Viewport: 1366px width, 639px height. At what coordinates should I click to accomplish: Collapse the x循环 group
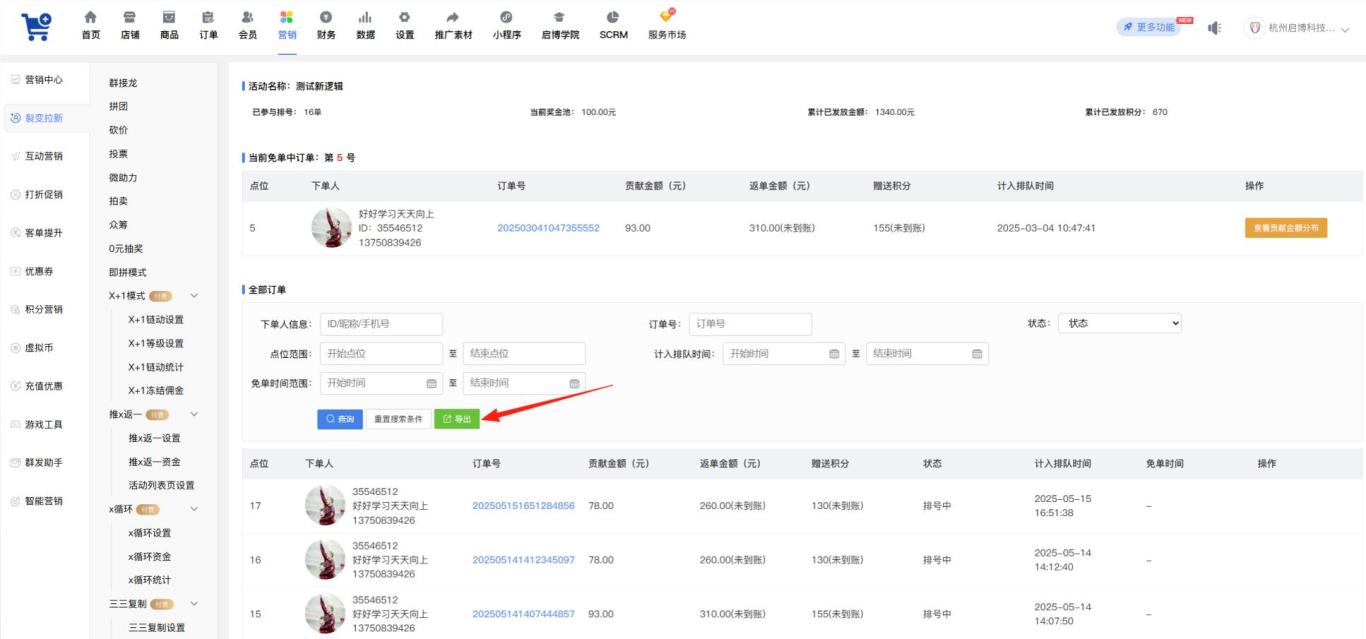[x=194, y=509]
